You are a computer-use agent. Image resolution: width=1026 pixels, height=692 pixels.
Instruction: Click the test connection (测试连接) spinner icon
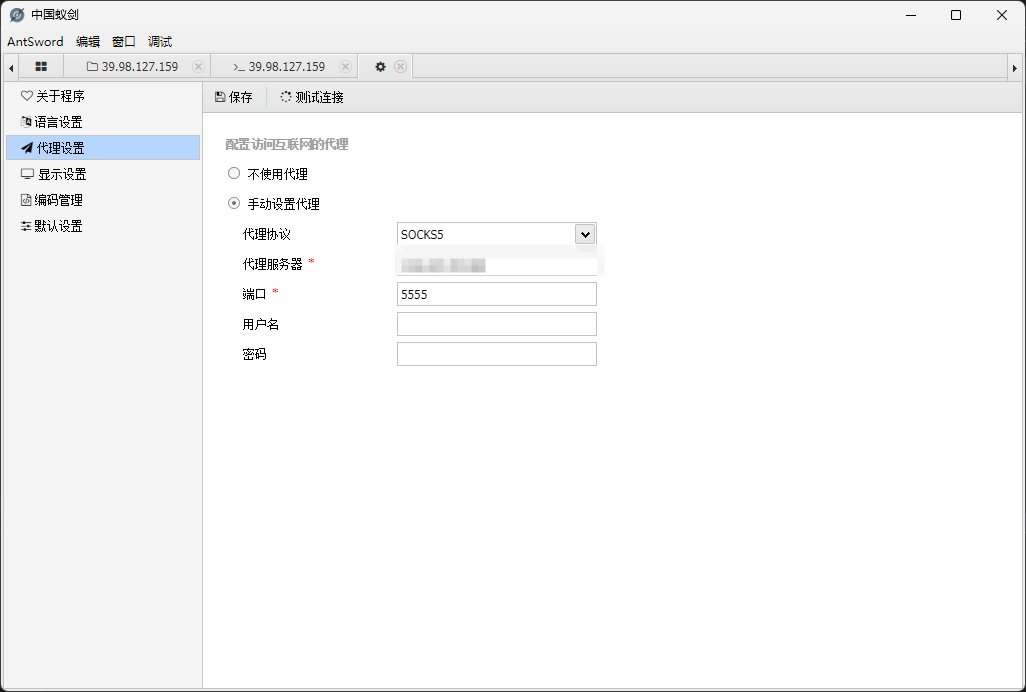click(286, 98)
